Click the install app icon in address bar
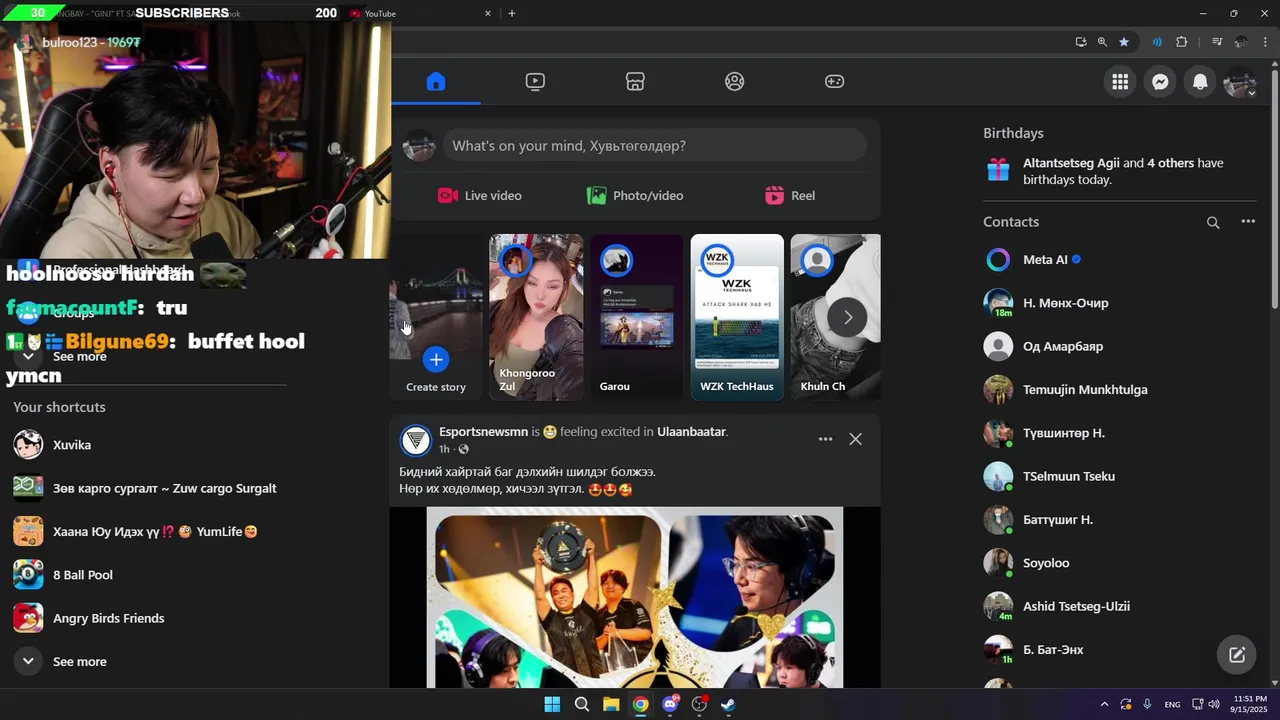 click(1081, 42)
